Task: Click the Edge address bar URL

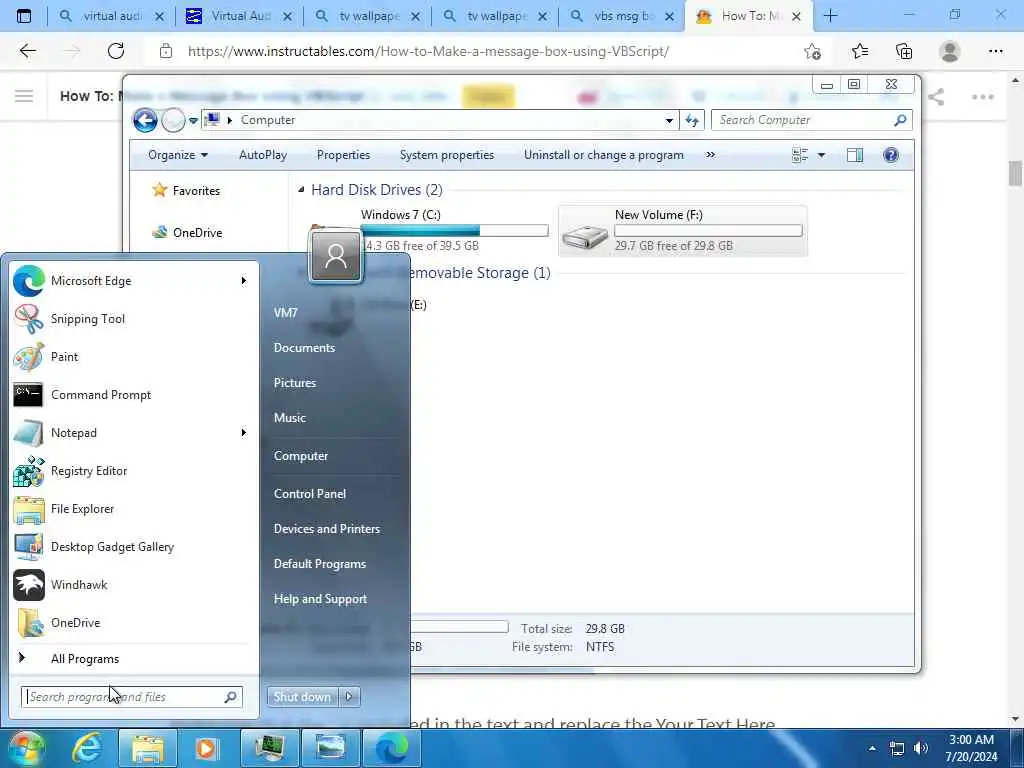Action: tap(428, 51)
